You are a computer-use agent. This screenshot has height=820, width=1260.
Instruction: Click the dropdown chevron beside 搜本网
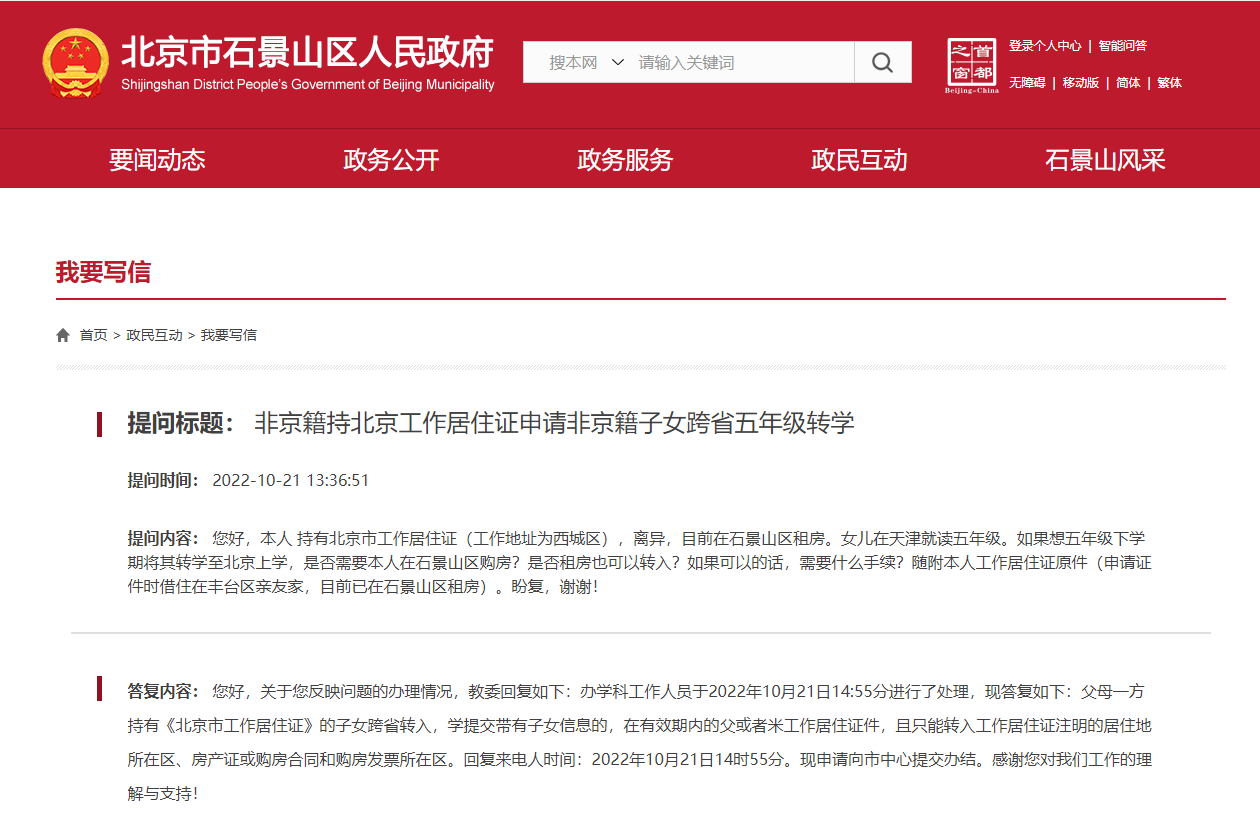click(617, 62)
